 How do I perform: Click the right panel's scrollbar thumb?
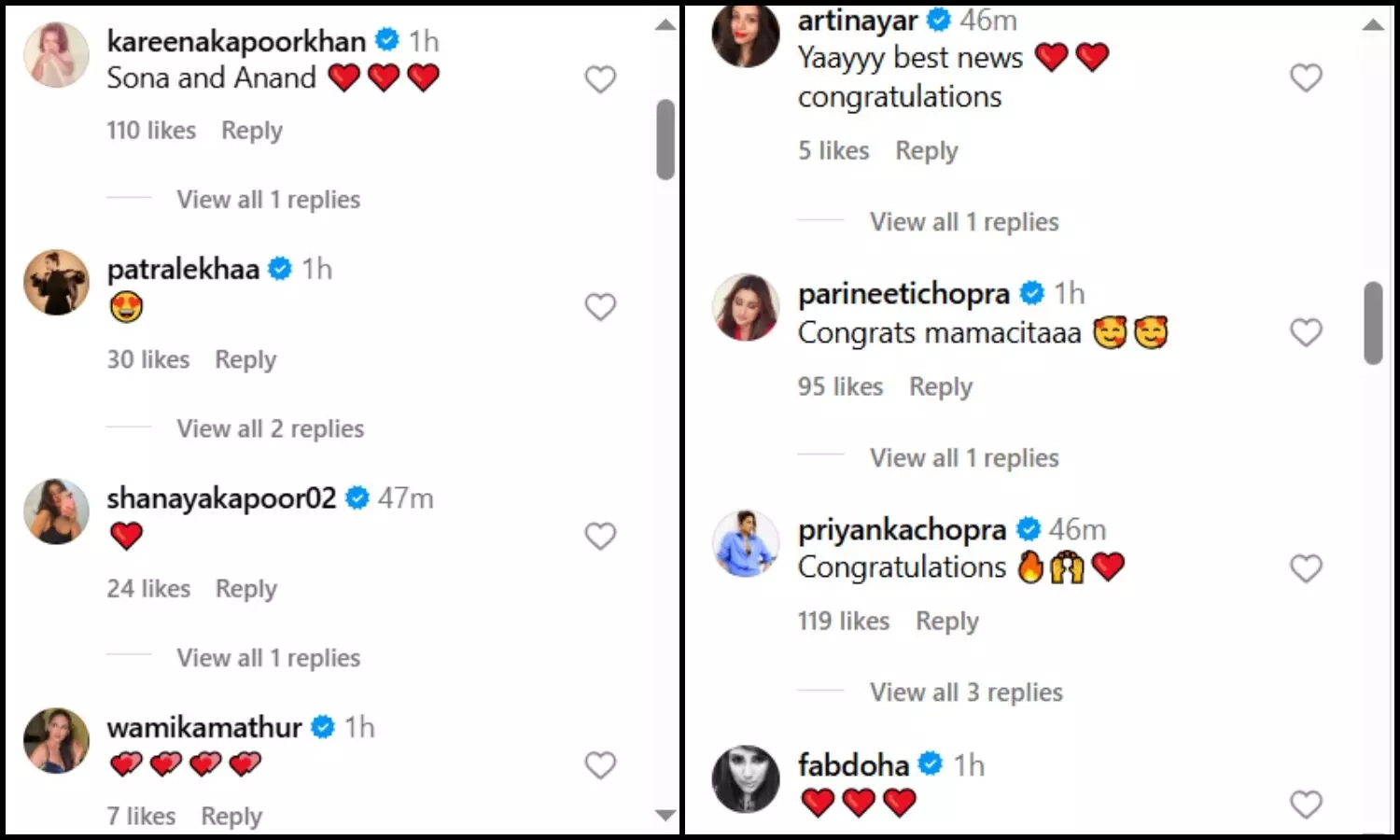[x=1372, y=322]
